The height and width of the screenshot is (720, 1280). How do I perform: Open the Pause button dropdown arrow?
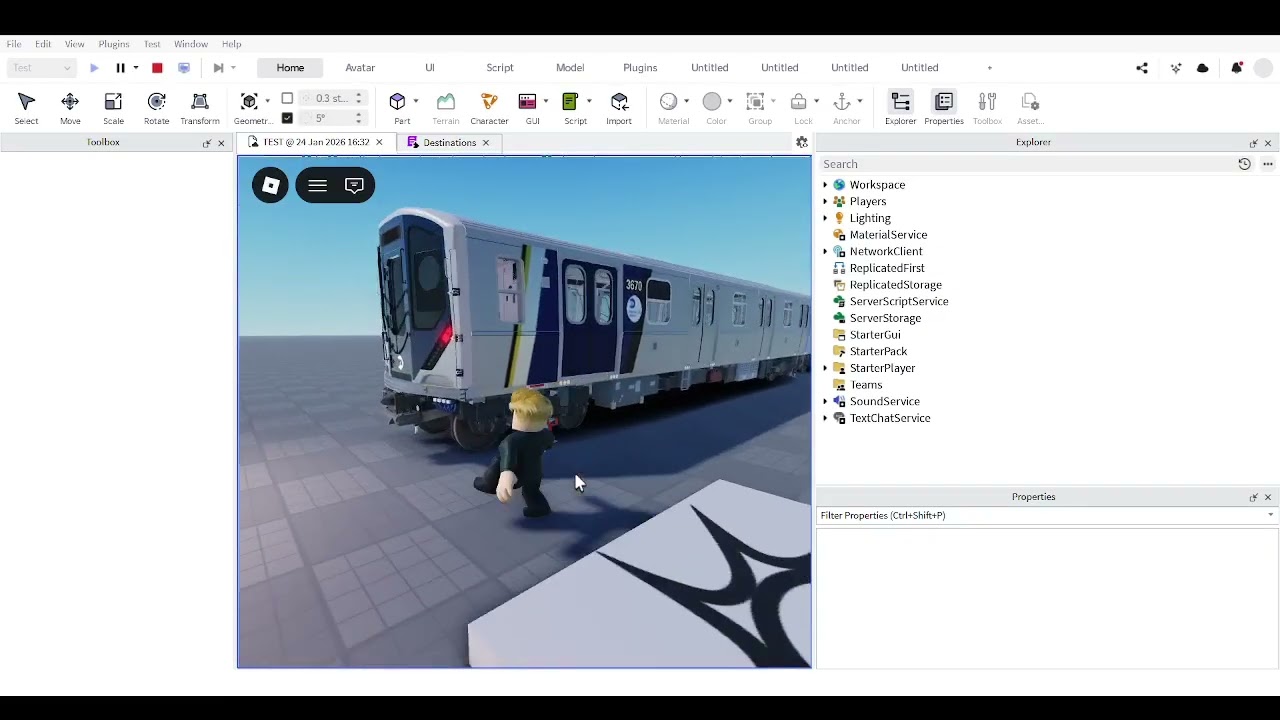coord(135,68)
